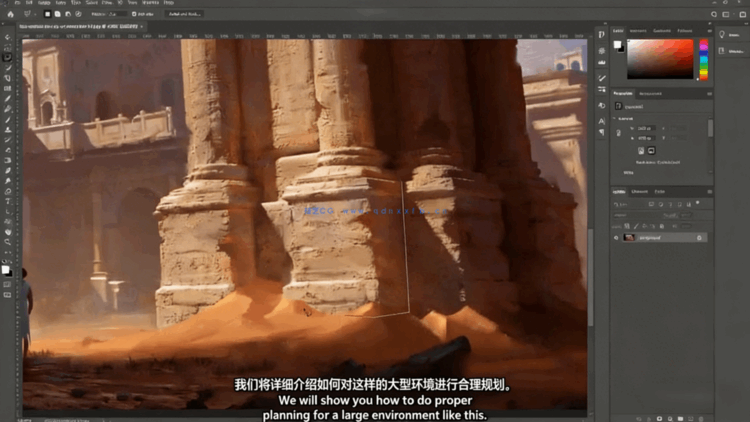This screenshot has width=750, height=422.
Task: Select the Zoom tool
Action: pos(7,242)
